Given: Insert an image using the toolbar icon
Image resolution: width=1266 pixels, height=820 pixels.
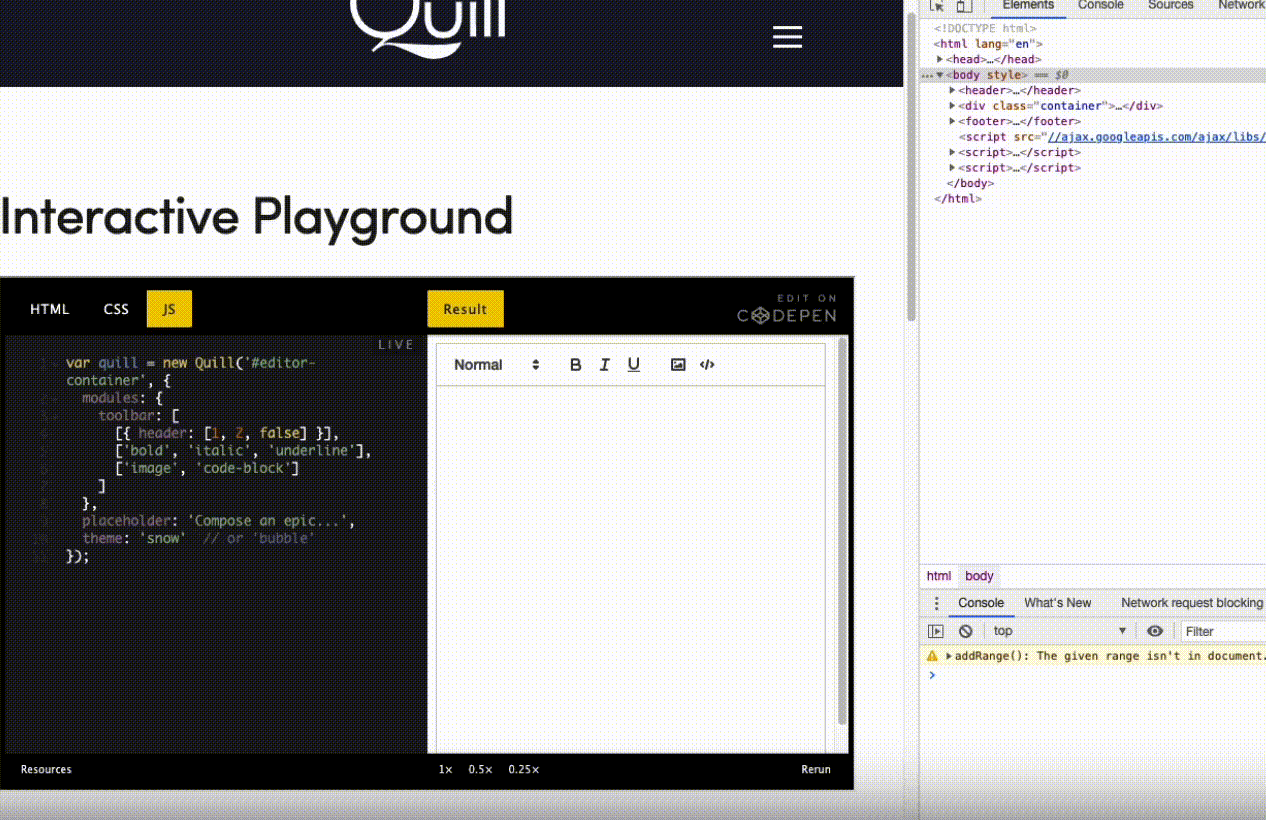Looking at the screenshot, I should point(678,365).
